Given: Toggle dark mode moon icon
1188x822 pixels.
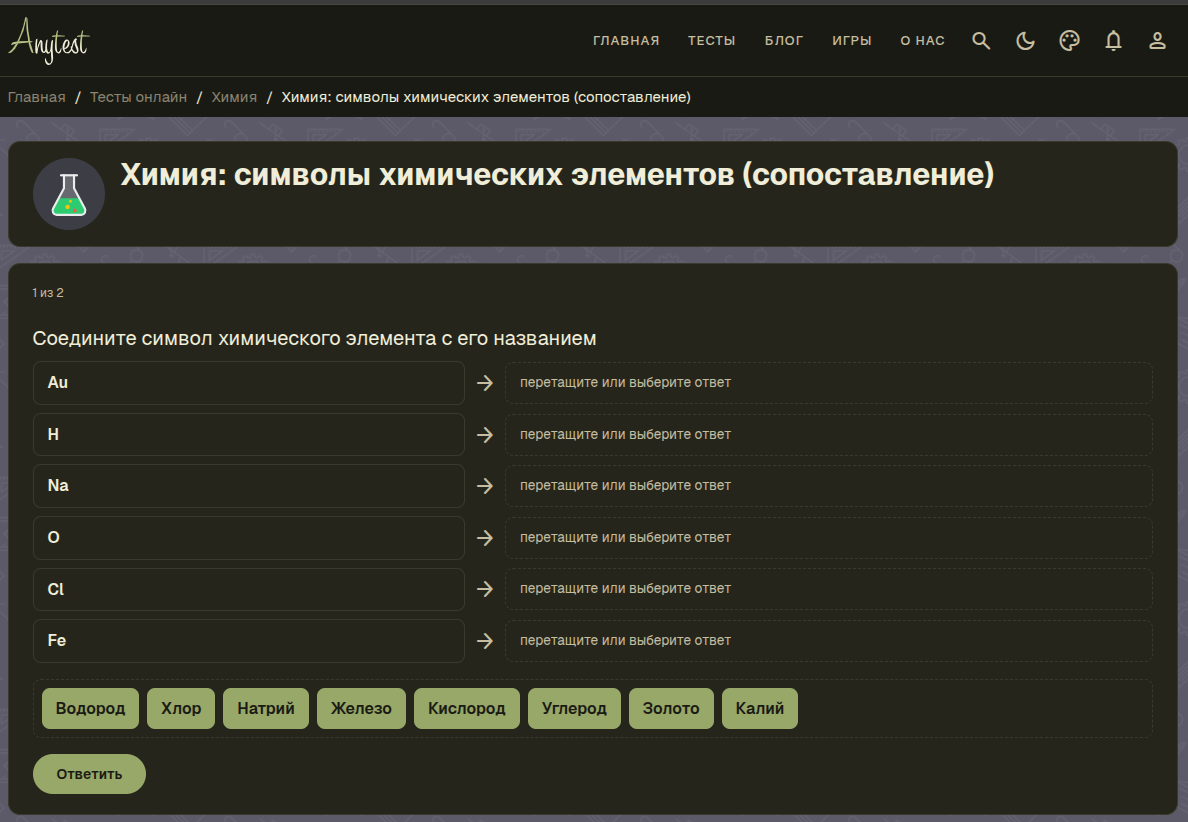Looking at the screenshot, I should (1025, 41).
